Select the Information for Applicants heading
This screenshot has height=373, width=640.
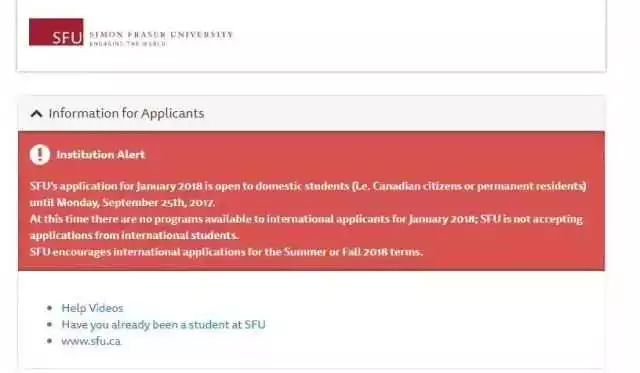126,113
